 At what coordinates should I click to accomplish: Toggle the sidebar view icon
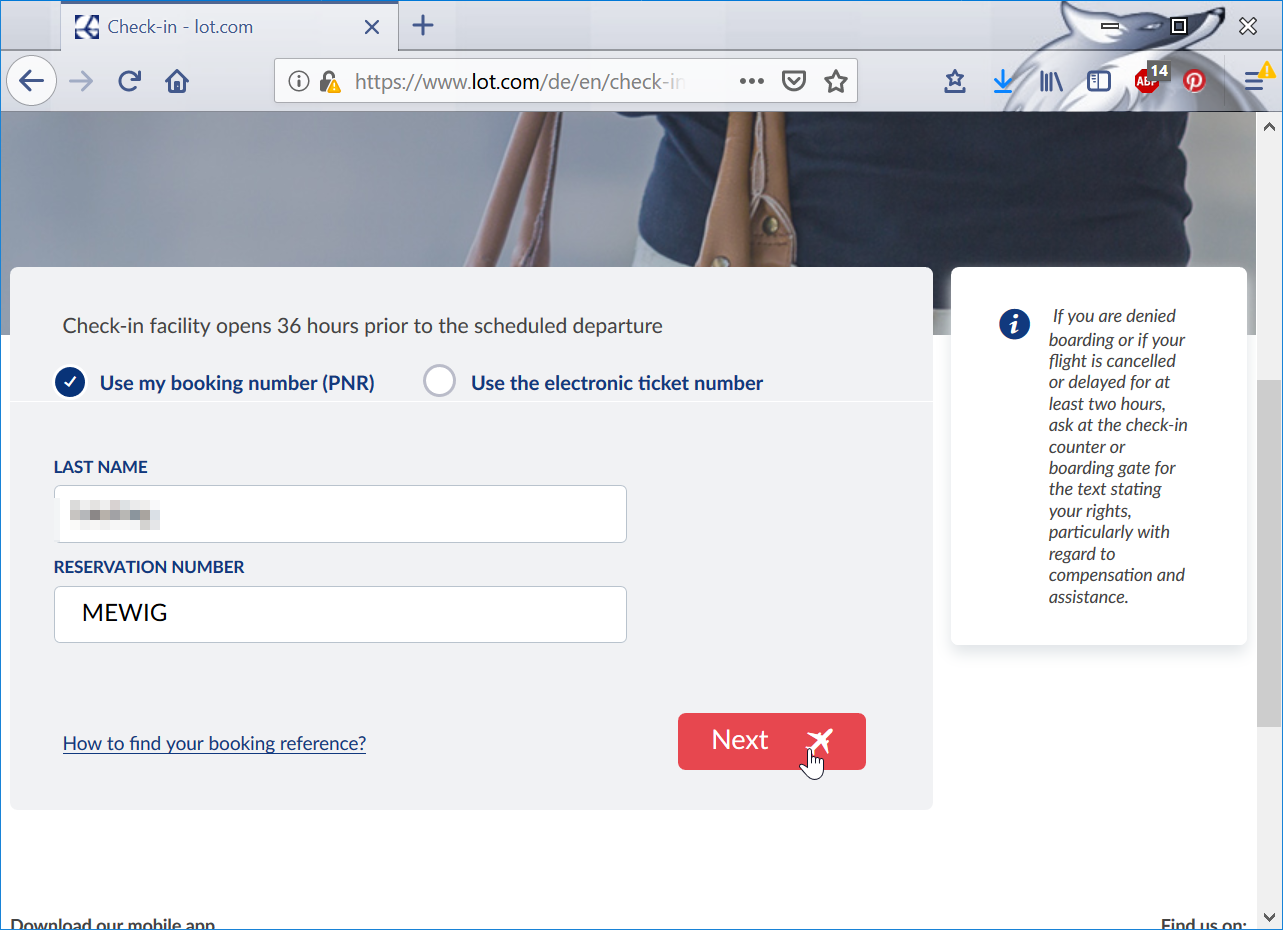pyautogui.click(x=1099, y=81)
